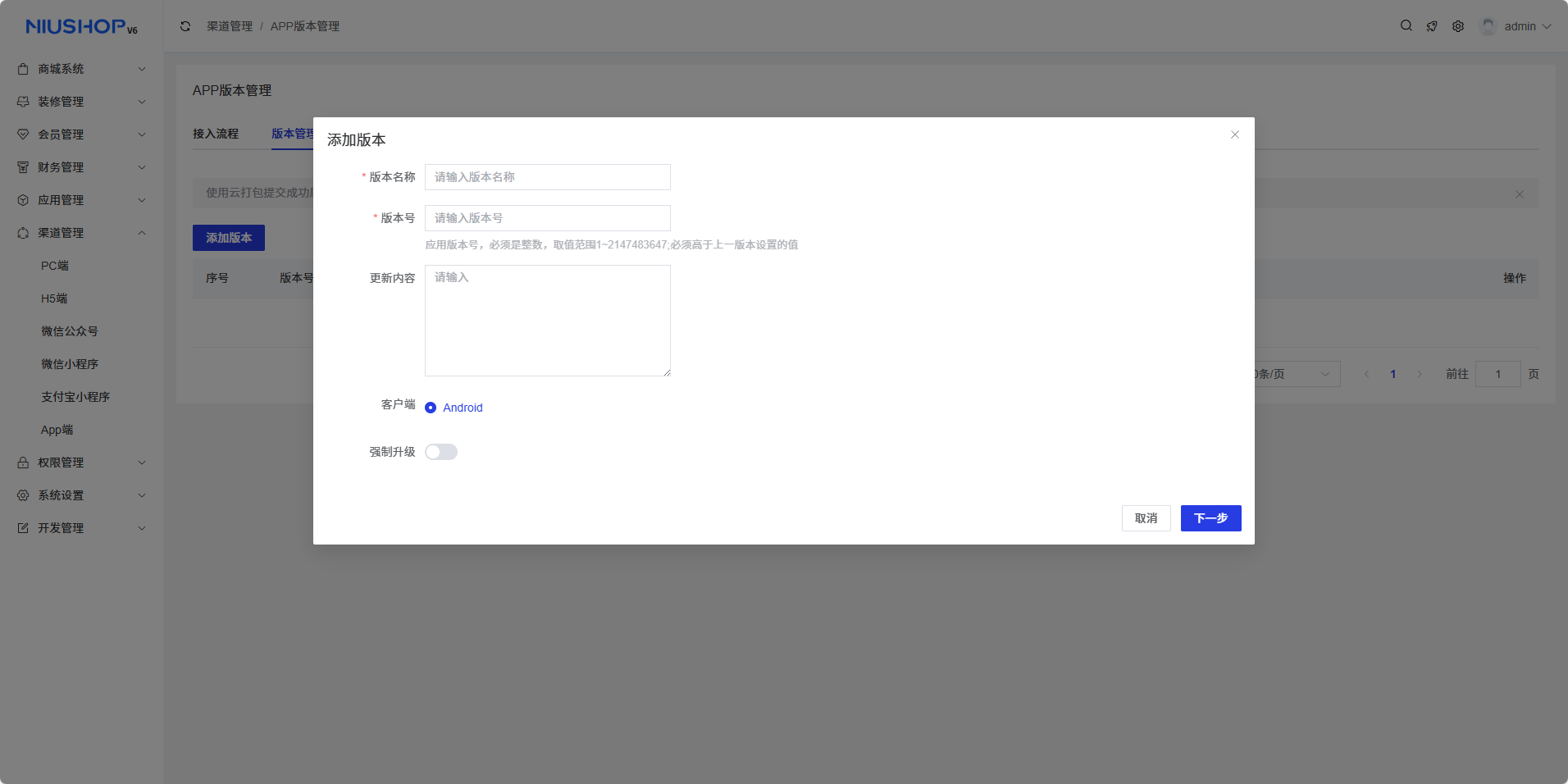Focus the 版本名称 input field
Viewport: 1568px width, 784px height.
coord(548,177)
